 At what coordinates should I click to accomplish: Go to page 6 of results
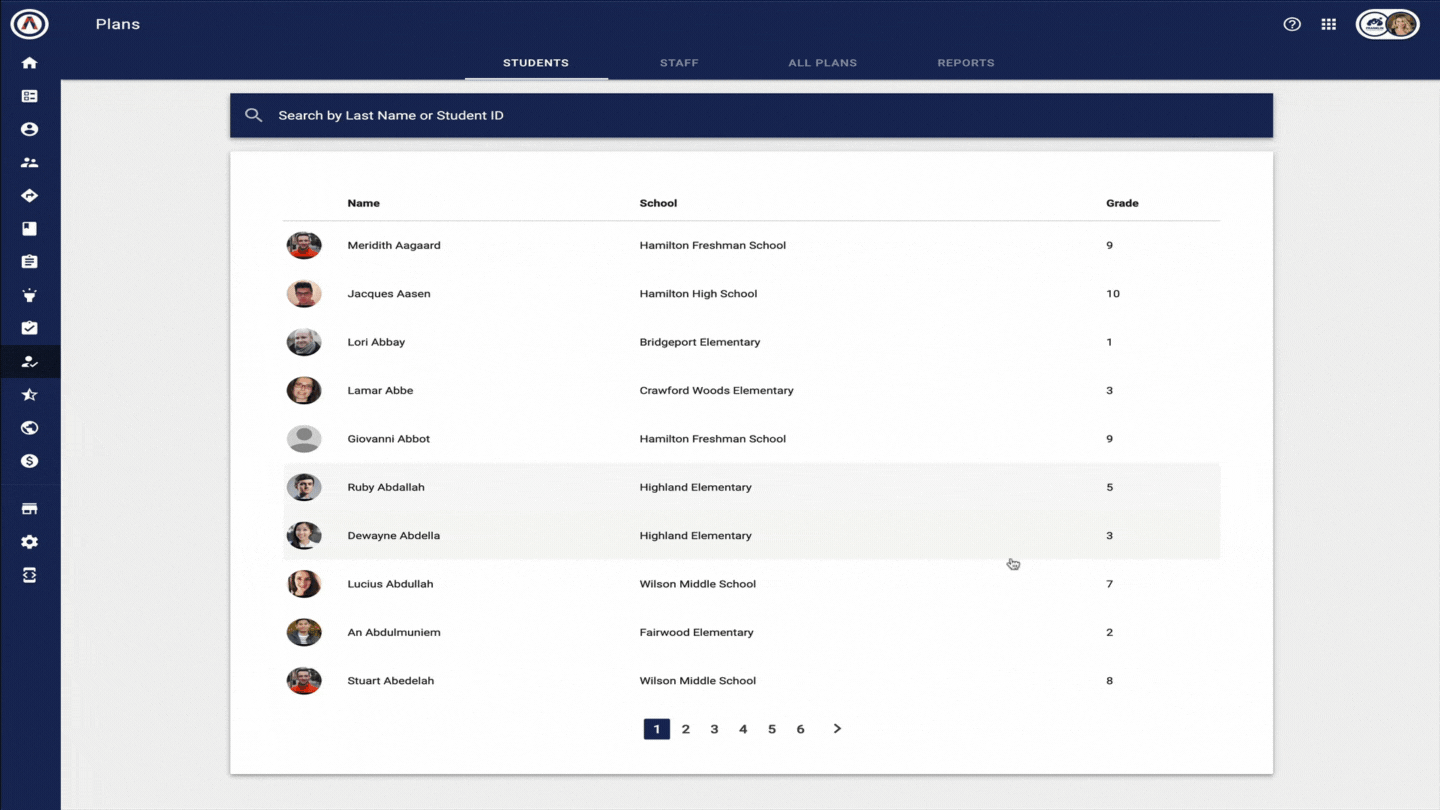tap(800, 729)
